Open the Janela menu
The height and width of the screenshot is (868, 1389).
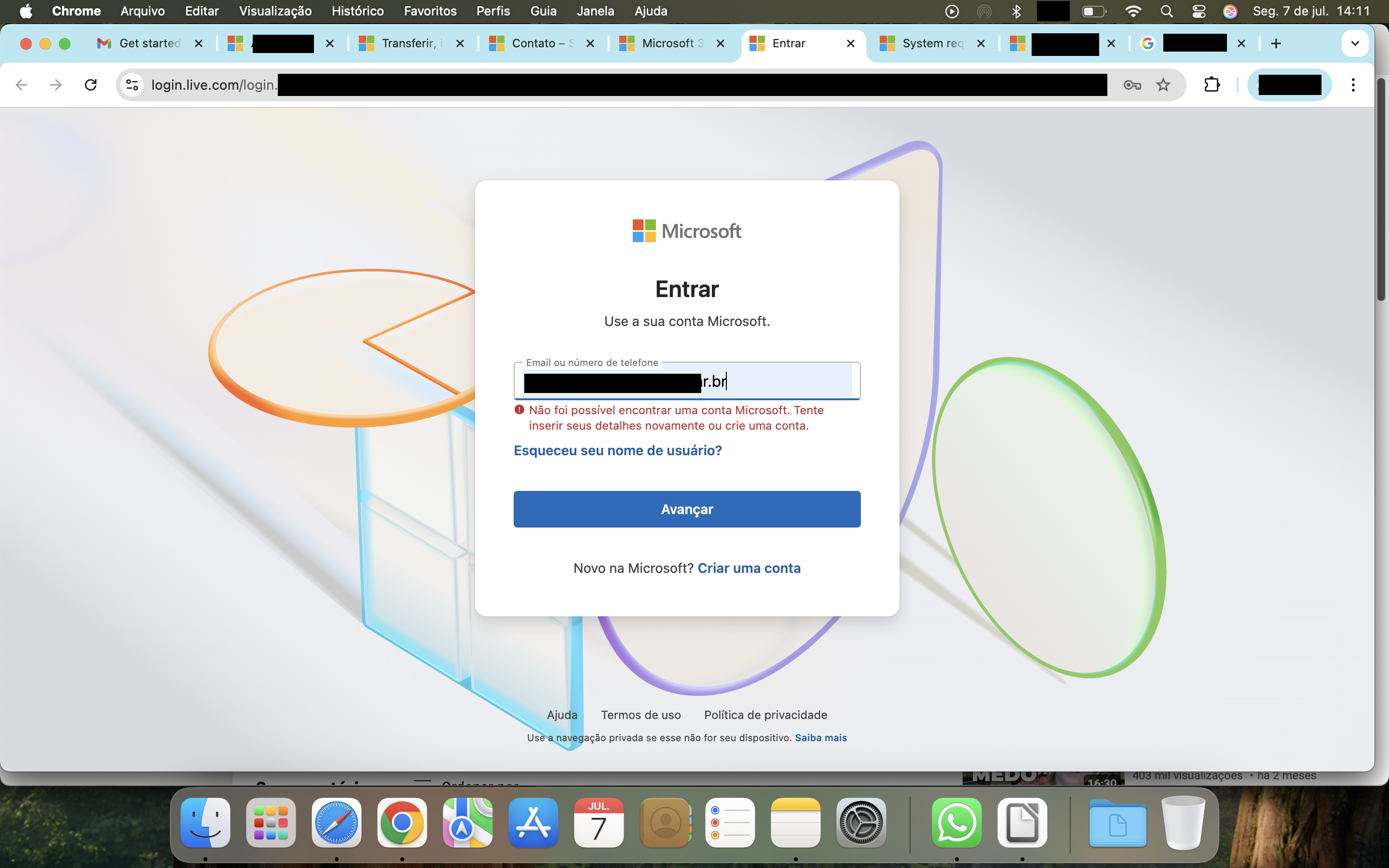pyautogui.click(x=595, y=11)
